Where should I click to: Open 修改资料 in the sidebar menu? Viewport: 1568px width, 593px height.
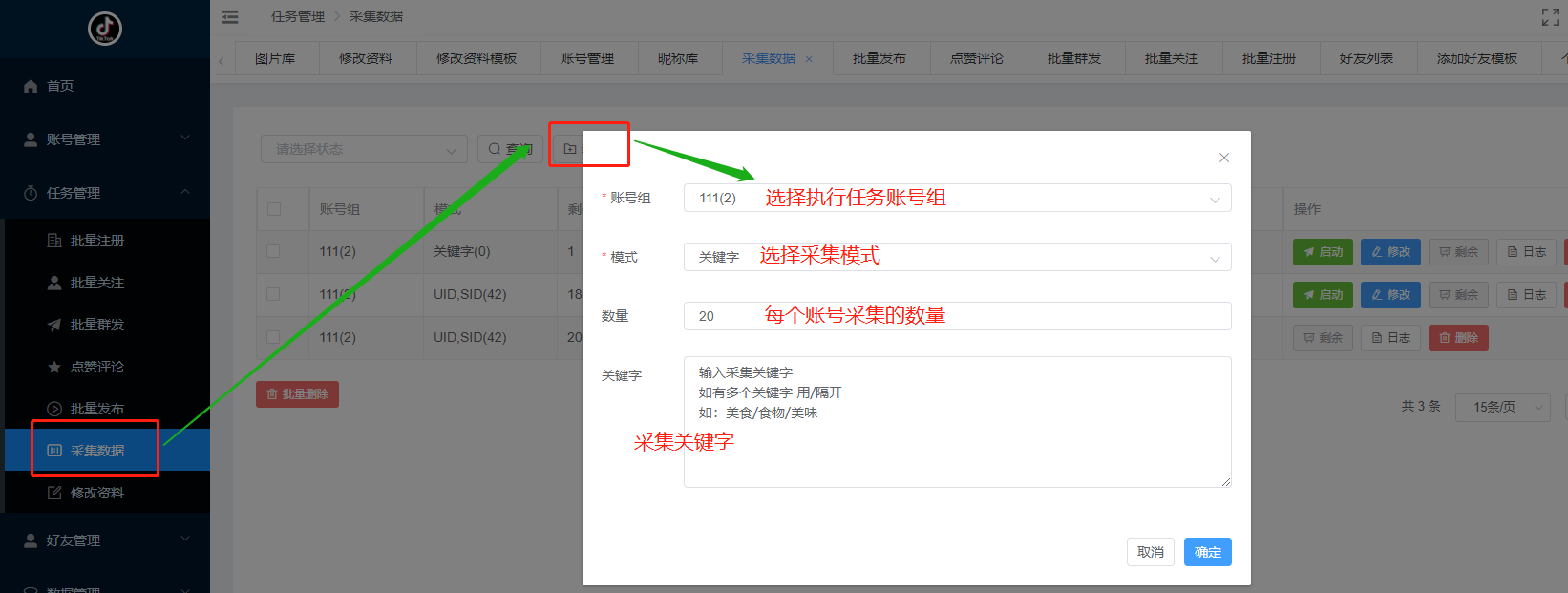[96, 493]
